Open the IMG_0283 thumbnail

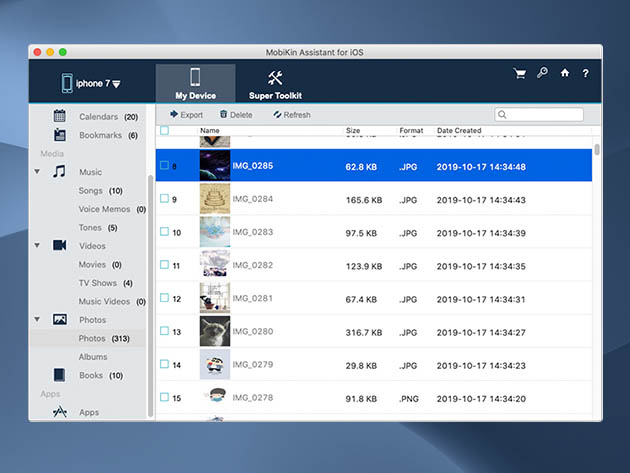(x=215, y=232)
